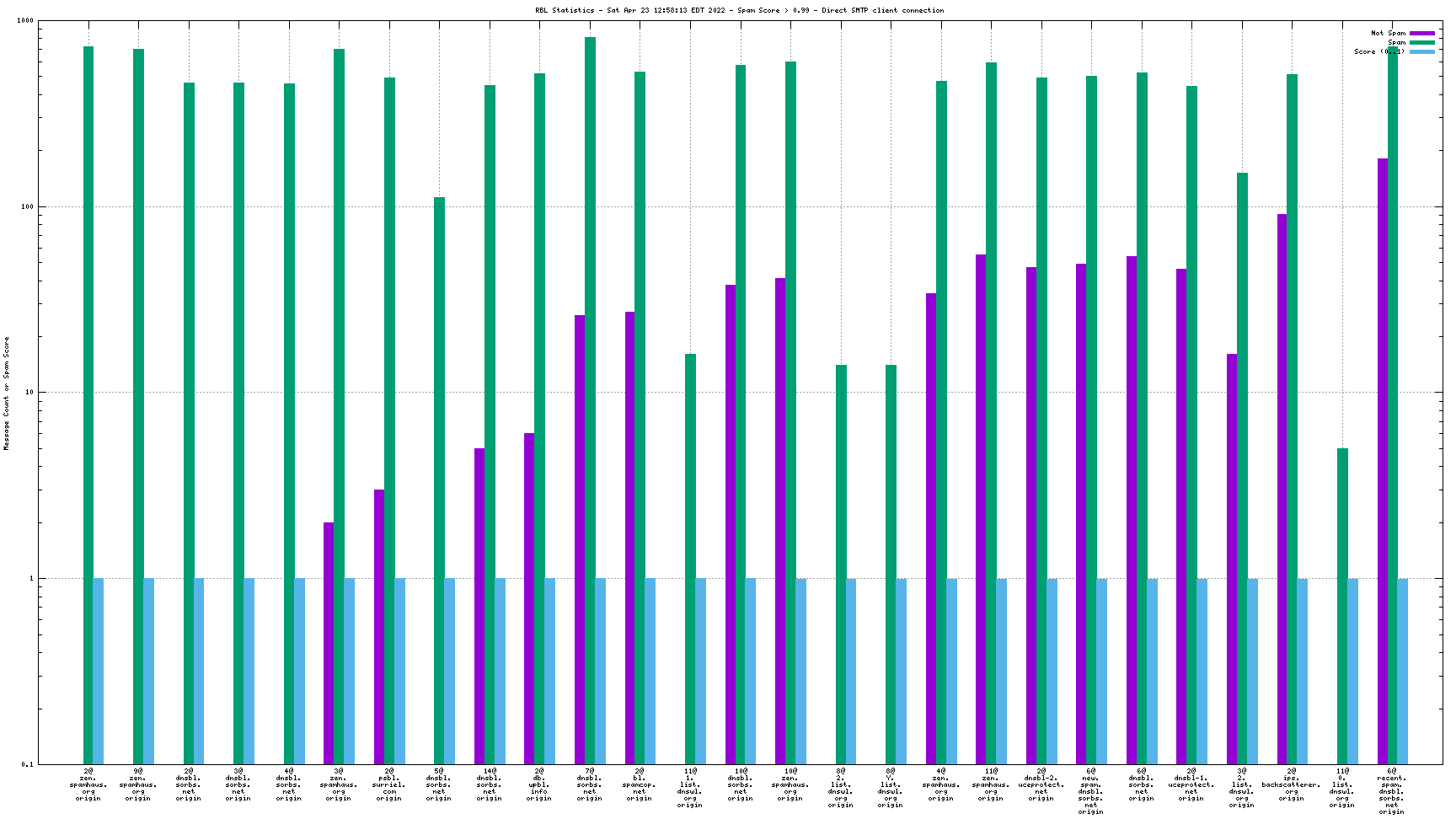
Task: Select the dnsbl-1.uceprotect.net axis label
Action: (1191, 784)
